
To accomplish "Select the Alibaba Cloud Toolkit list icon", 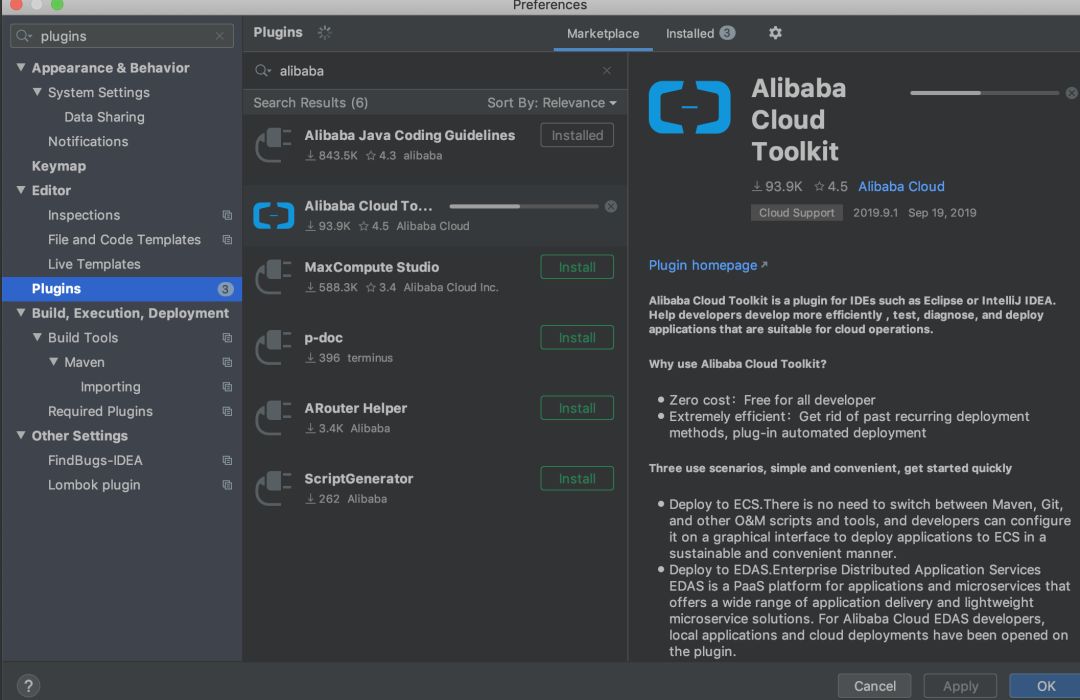I will [273, 215].
